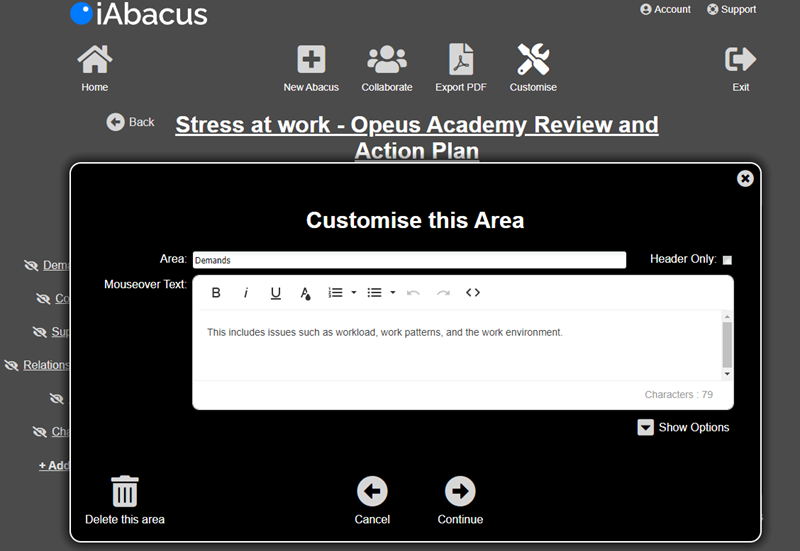Viewport: 800px width, 551px height.
Task: Click the editor scrollbar down arrow
Action: pyautogui.click(x=728, y=374)
